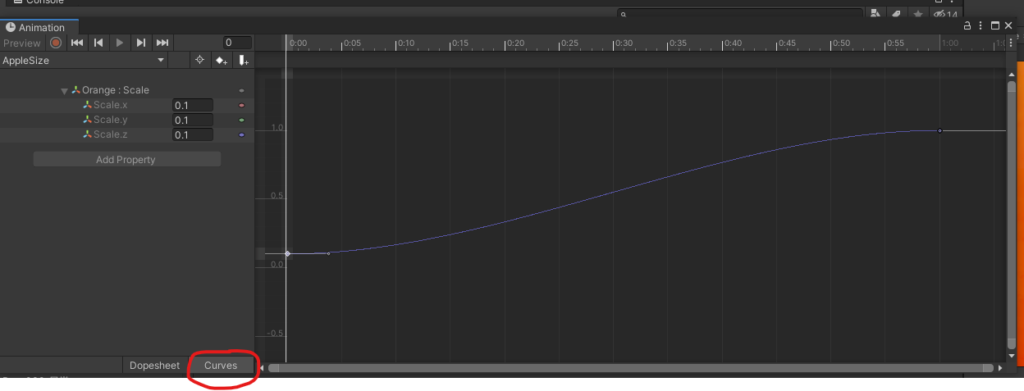Go to previous keyframe
The height and width of the screenshot is (391, 1024).
(99, 43)
